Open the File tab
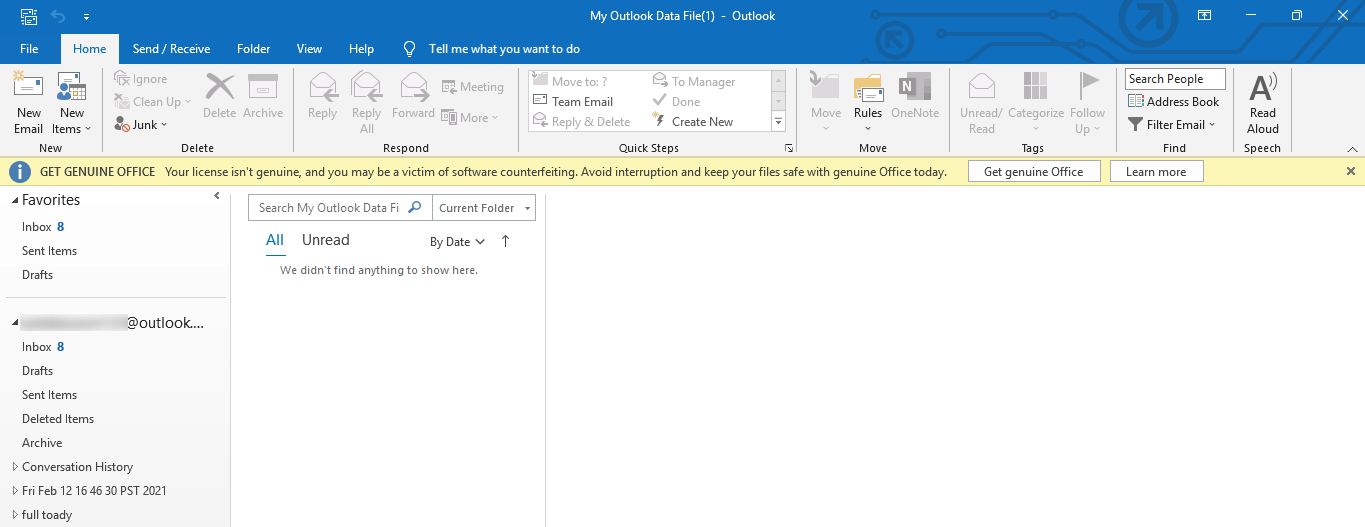This screenshot has width=1365, height=527. point(29,48)
